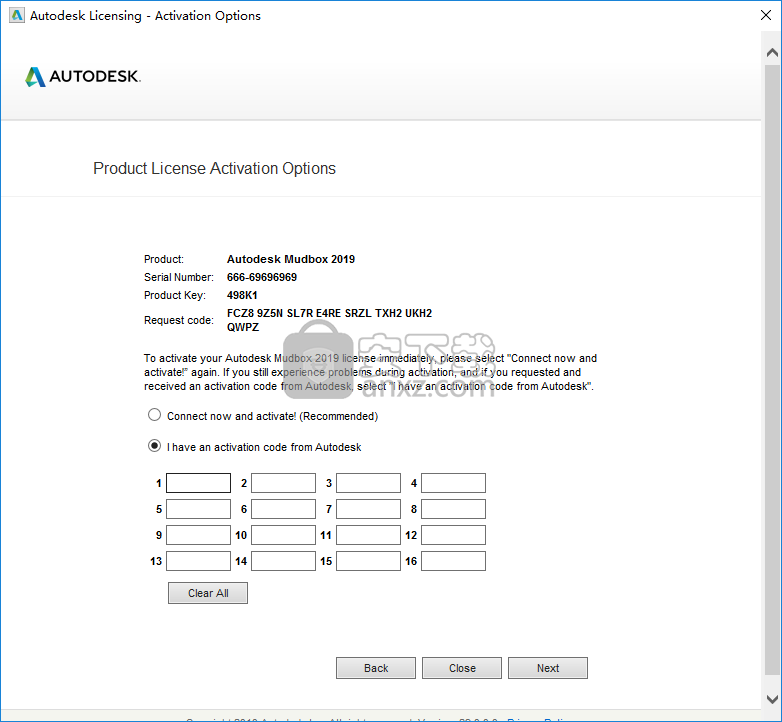
Task: Click Product License Activation Options heading
Action: pyautogui.click(x=214, y=169)
